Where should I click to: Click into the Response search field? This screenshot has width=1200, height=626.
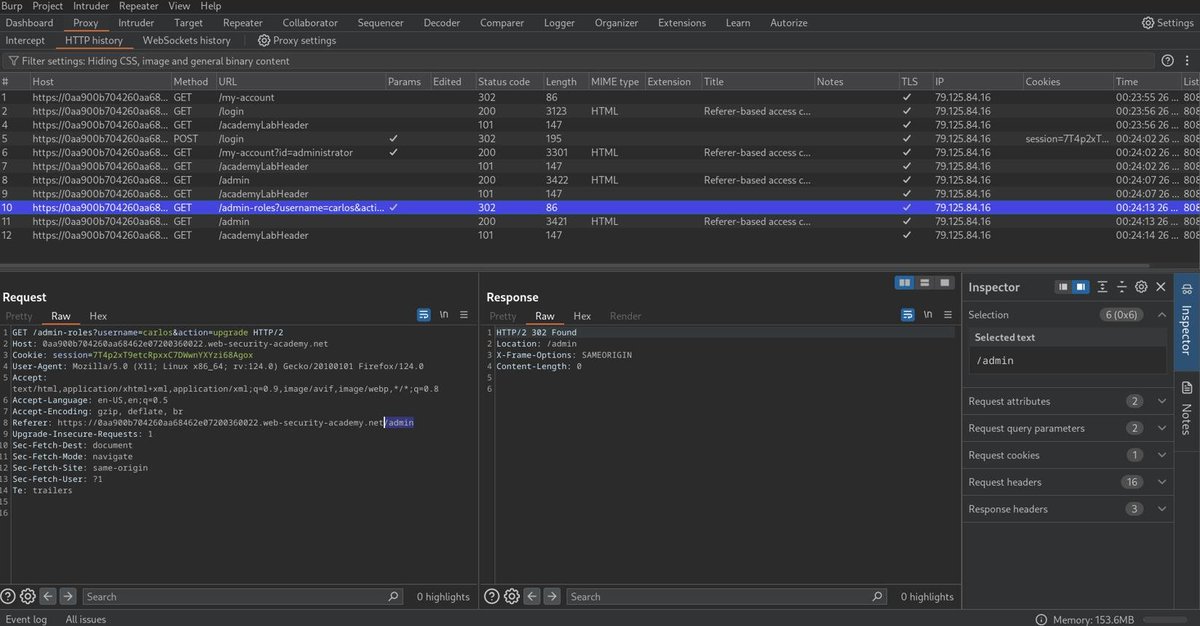tap(726, 596)
